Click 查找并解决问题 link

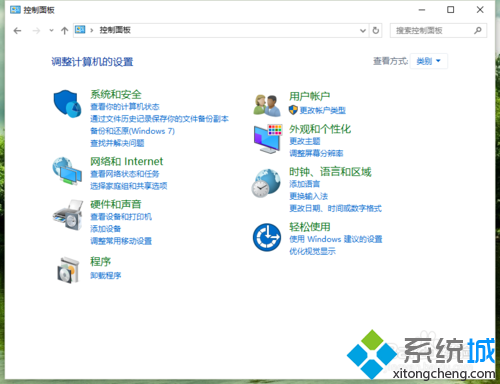117,143
